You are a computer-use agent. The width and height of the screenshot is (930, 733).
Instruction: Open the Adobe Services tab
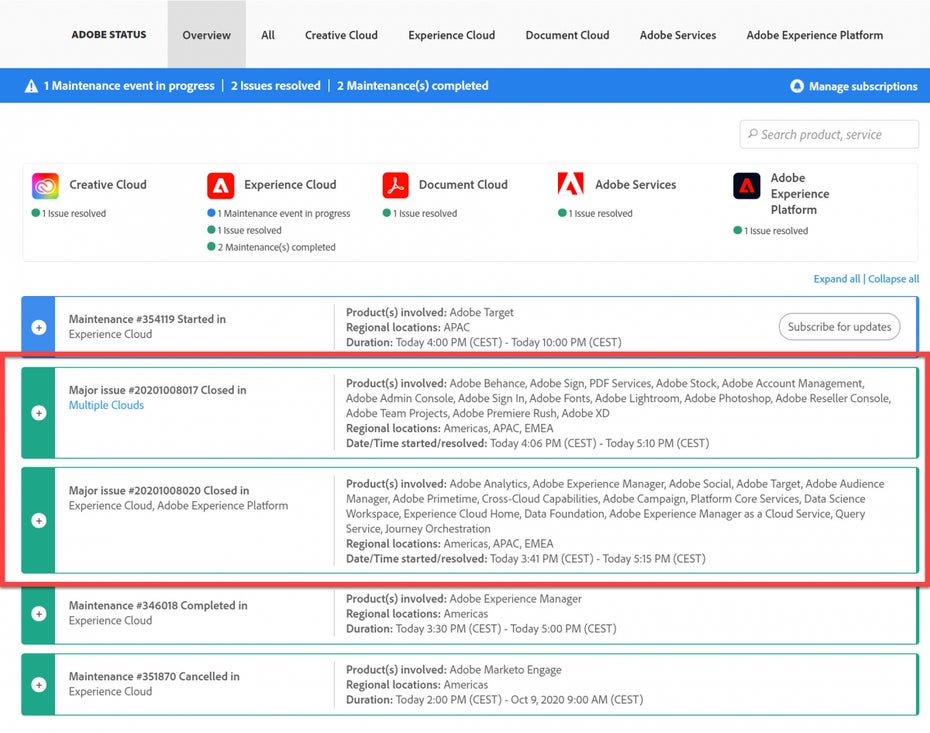pyautogui.click(x=677, y=35)
